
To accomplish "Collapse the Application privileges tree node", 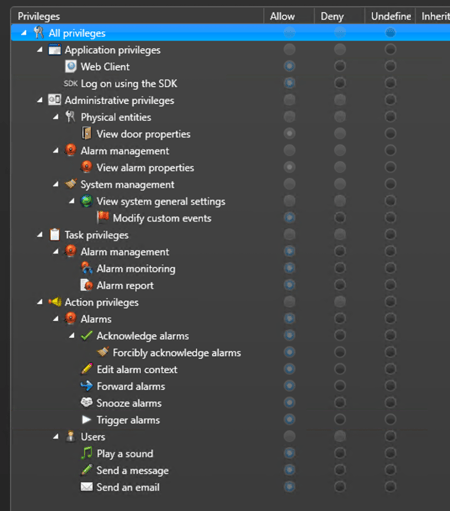I will coord(40,50).
